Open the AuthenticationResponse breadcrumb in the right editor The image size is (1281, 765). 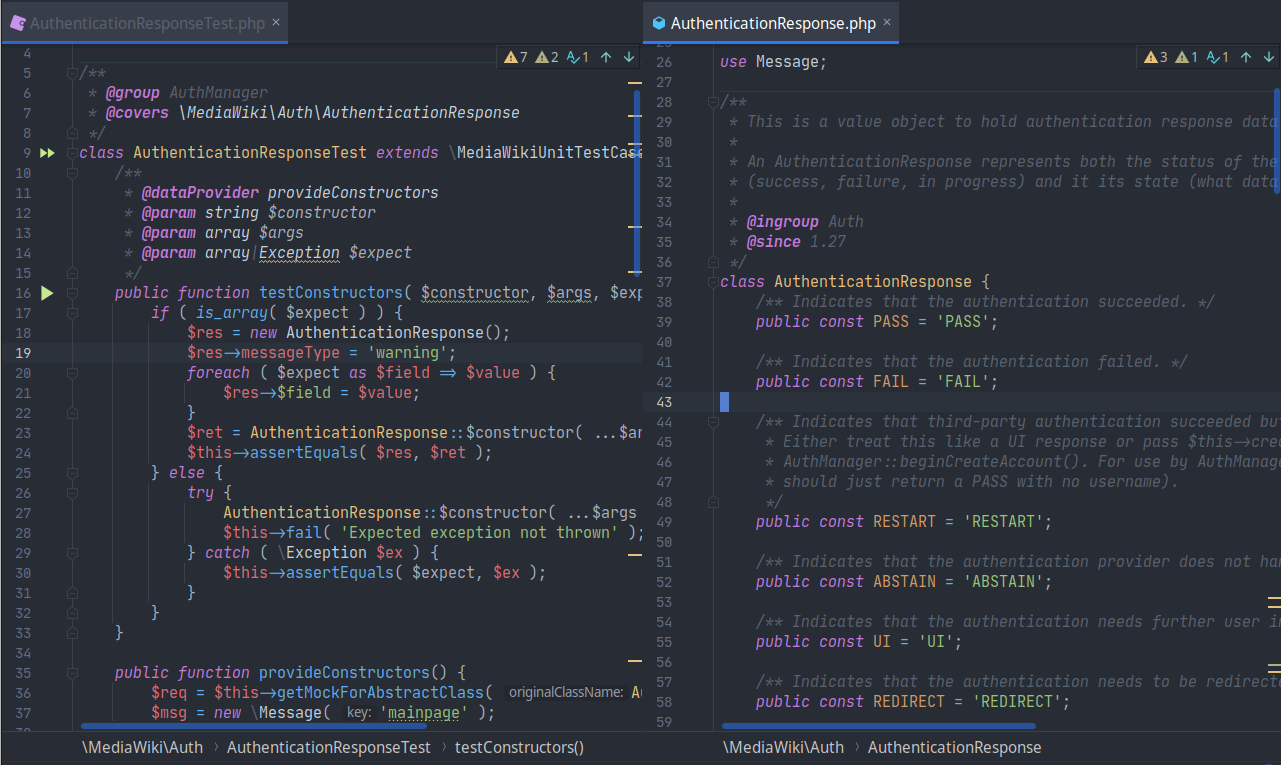(954, 747)
